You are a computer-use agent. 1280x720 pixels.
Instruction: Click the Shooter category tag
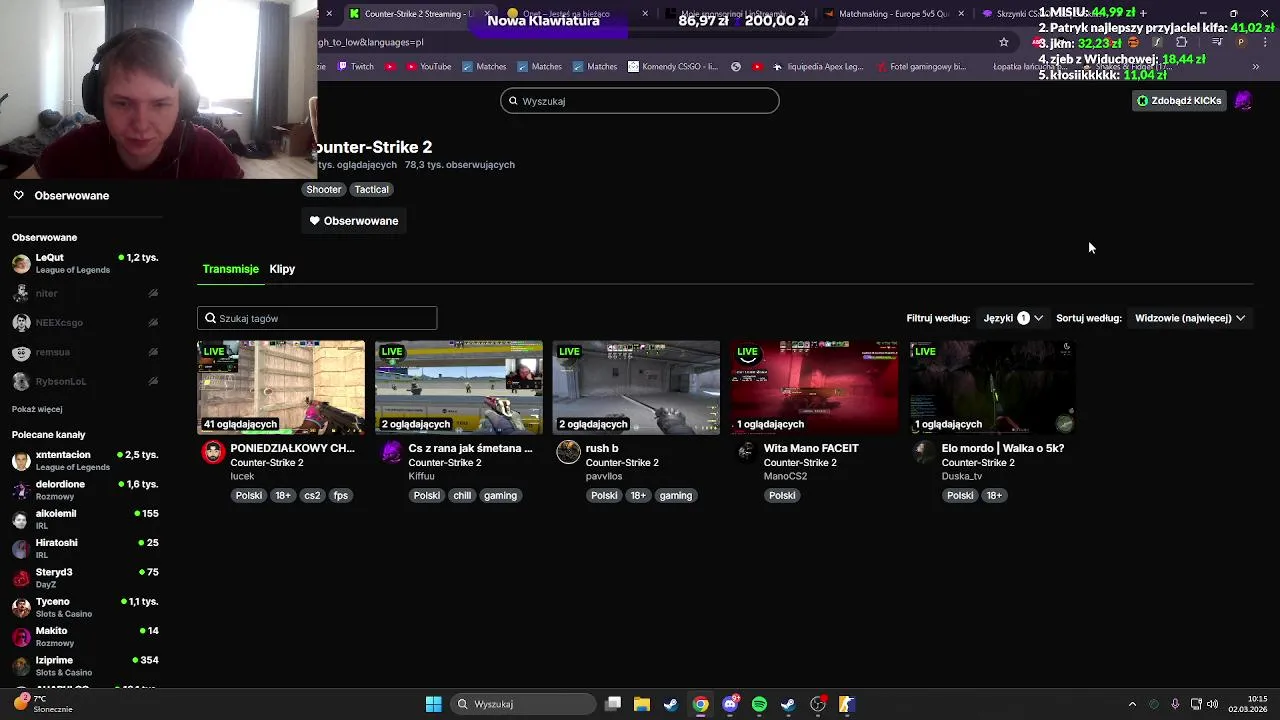[x=323, y=189]
